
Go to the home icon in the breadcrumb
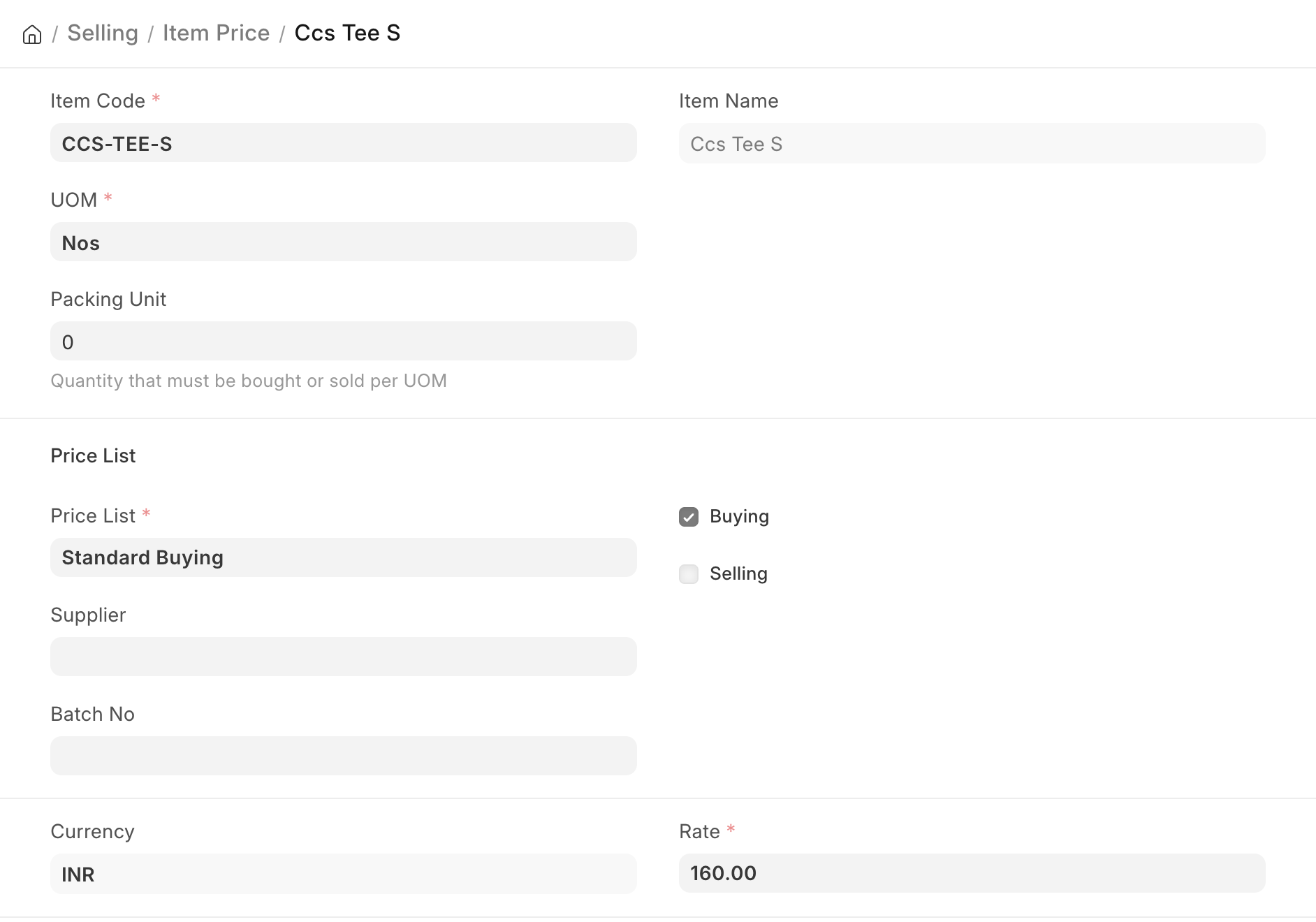32,34
